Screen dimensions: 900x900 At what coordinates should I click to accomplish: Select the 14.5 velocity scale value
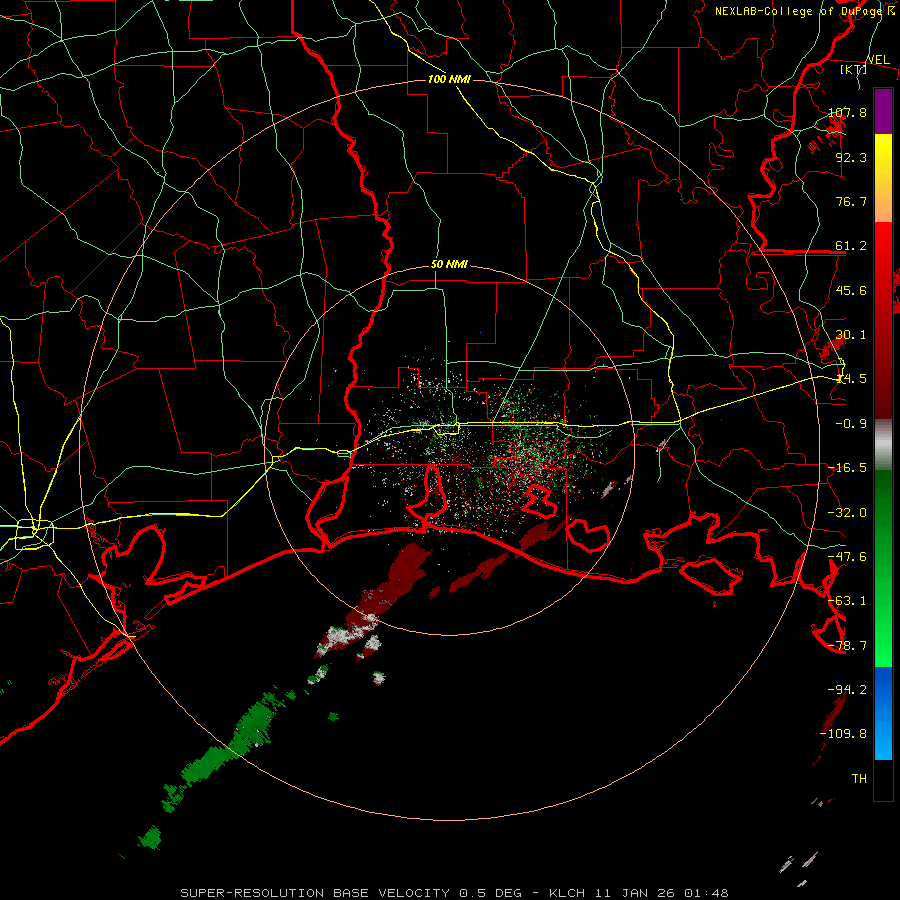851,379
